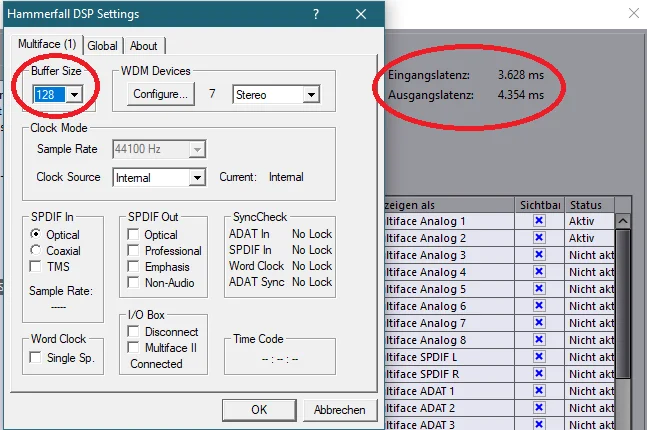Select the 'ltiface Analog 1' name cell
Screen dimensions: 647x430
(x=449, y=221)
